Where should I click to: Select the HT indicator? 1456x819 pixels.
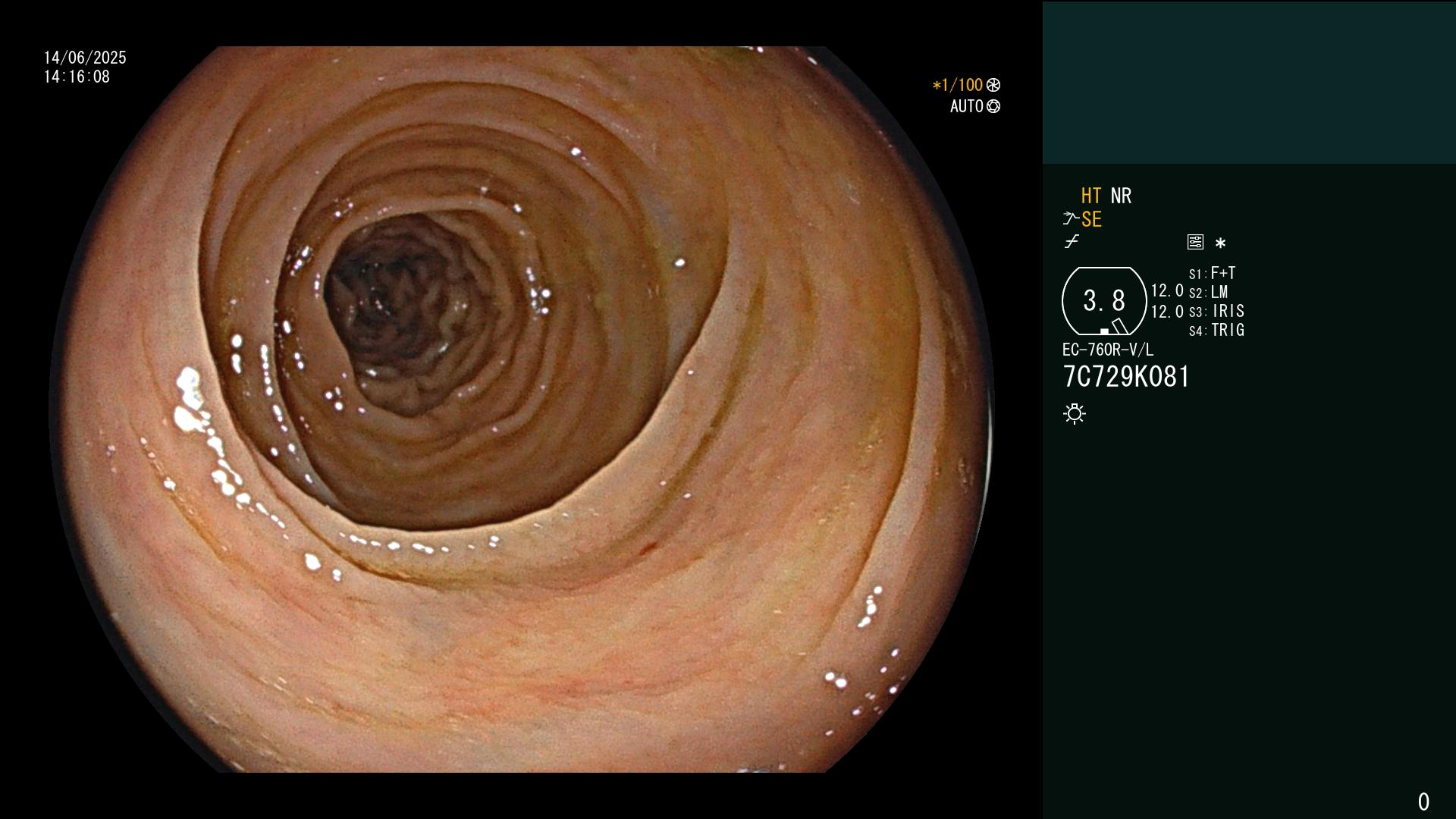1091,196
